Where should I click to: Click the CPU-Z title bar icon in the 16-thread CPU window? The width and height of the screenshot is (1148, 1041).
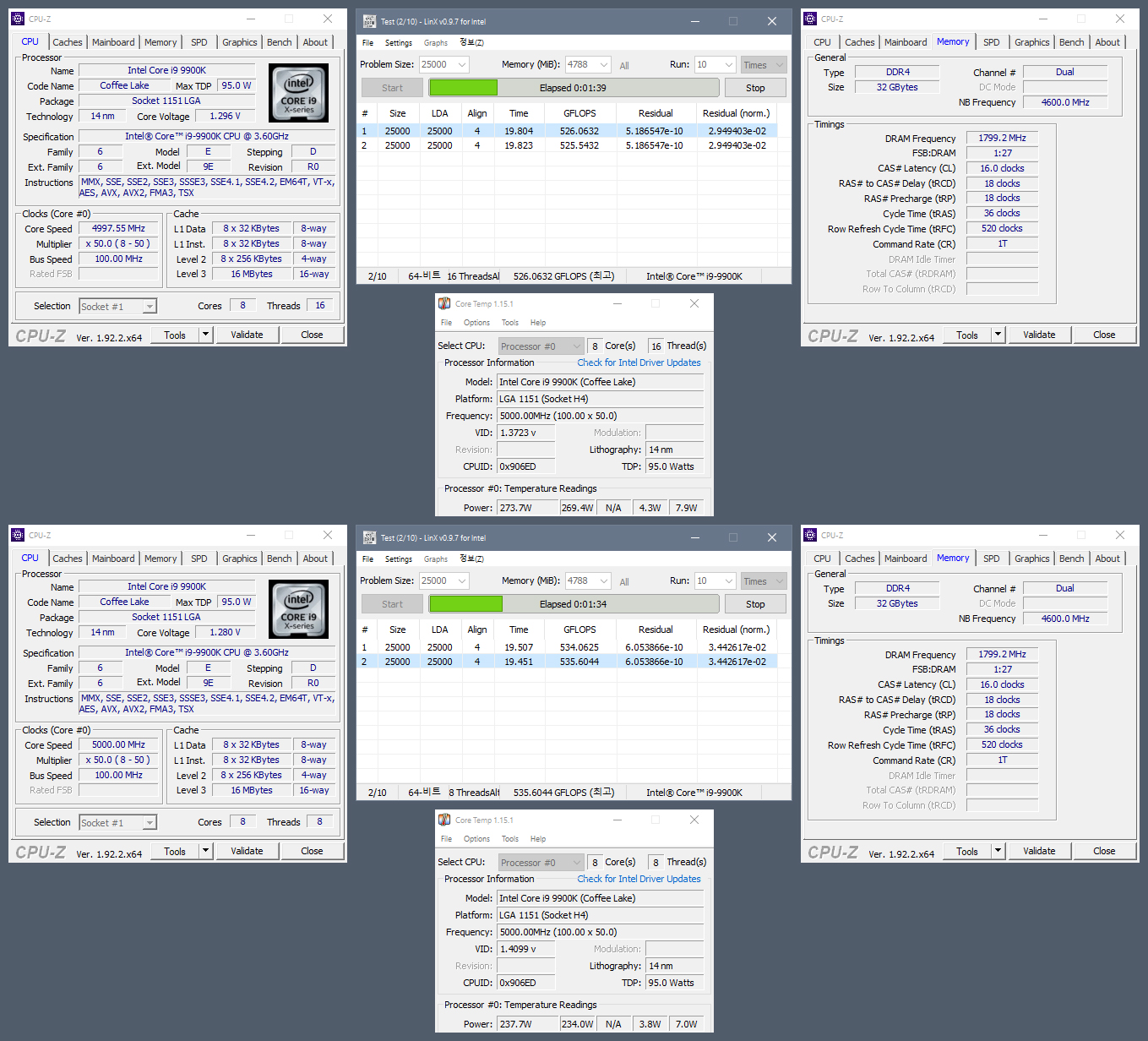(18, 19)
